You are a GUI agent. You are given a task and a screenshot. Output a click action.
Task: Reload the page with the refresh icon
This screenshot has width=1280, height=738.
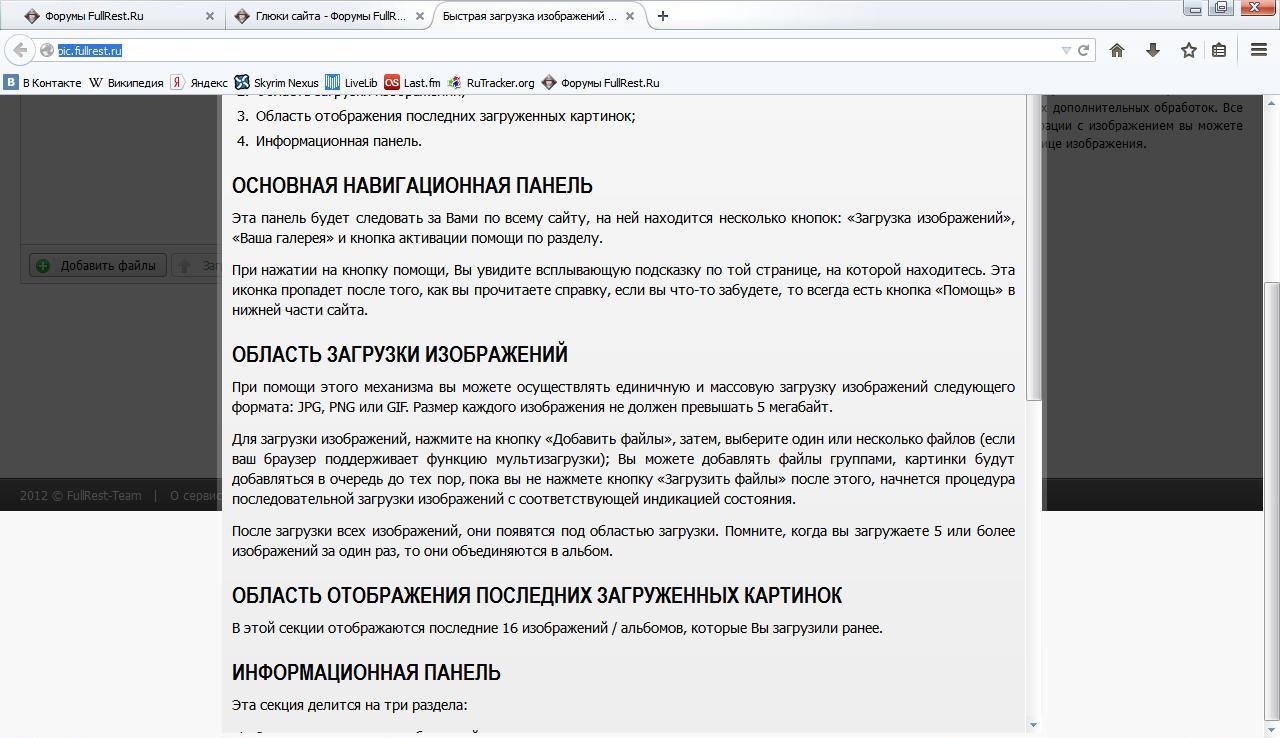[x=1083, y=50]
